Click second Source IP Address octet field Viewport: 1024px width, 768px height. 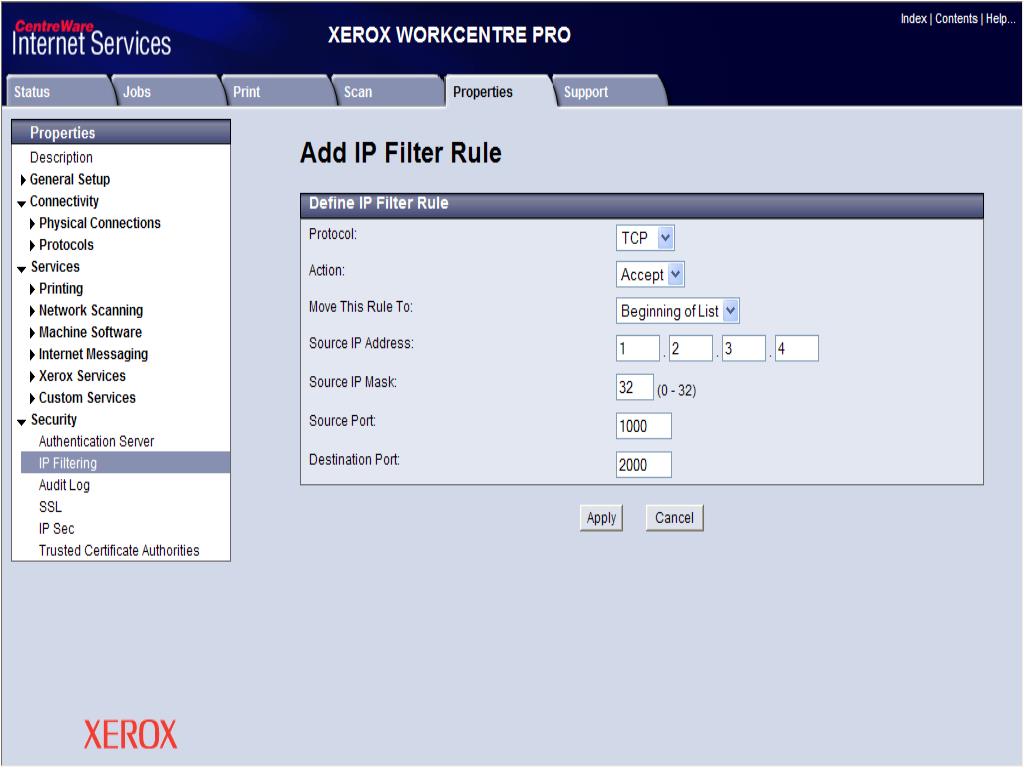tap(691, 348)
